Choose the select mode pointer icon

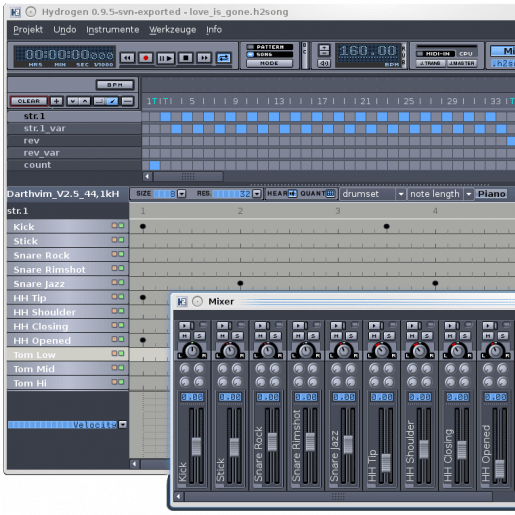coord(99,101)
